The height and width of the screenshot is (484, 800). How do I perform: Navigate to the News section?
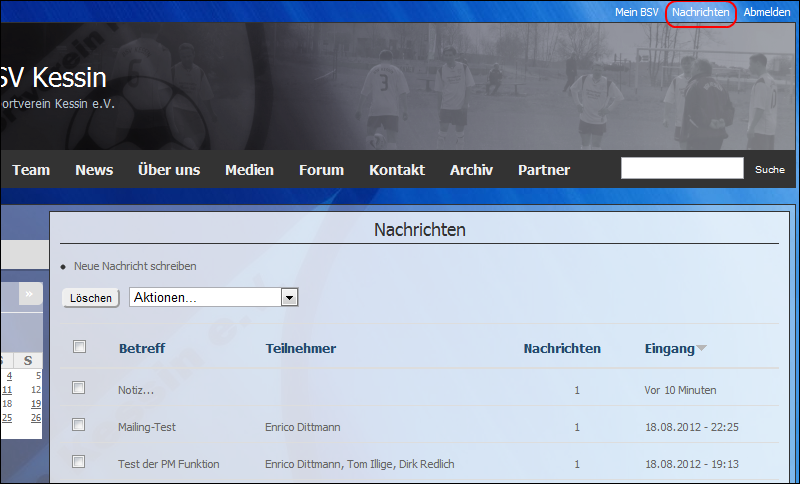(94, 170)
